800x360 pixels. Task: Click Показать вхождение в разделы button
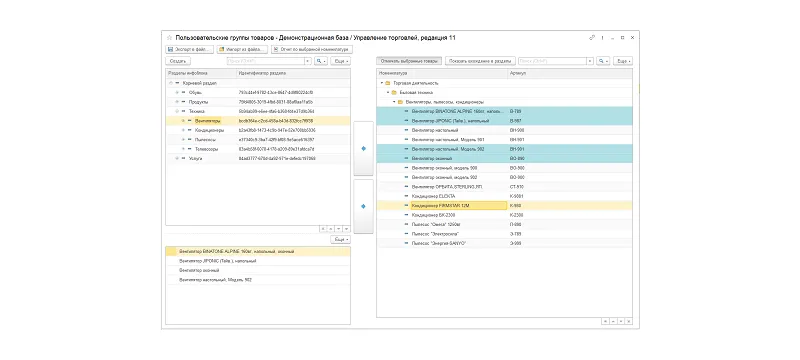point(480,61)
